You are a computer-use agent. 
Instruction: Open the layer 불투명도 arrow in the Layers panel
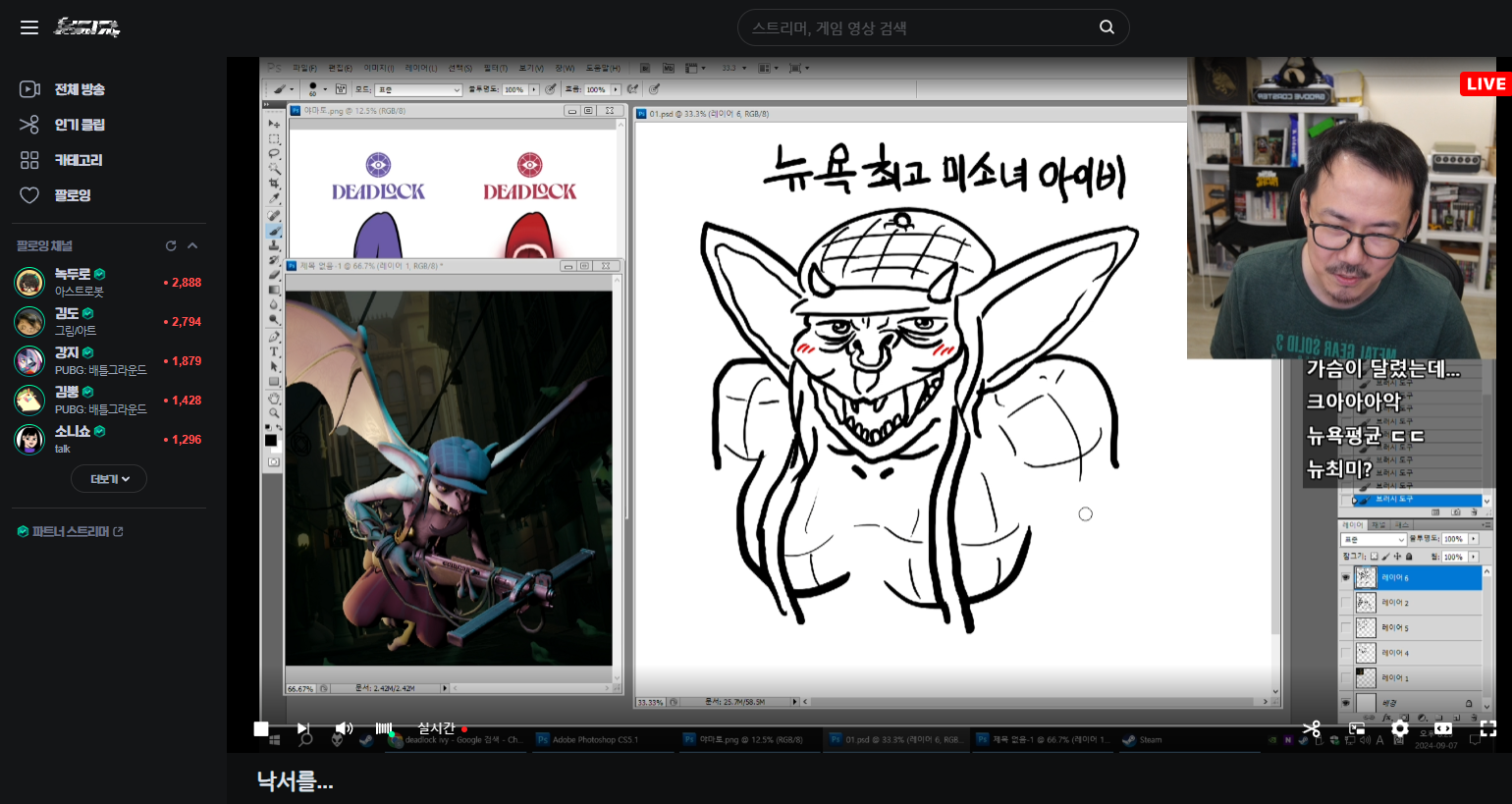pyautogui.click(x=1474, y=539)
